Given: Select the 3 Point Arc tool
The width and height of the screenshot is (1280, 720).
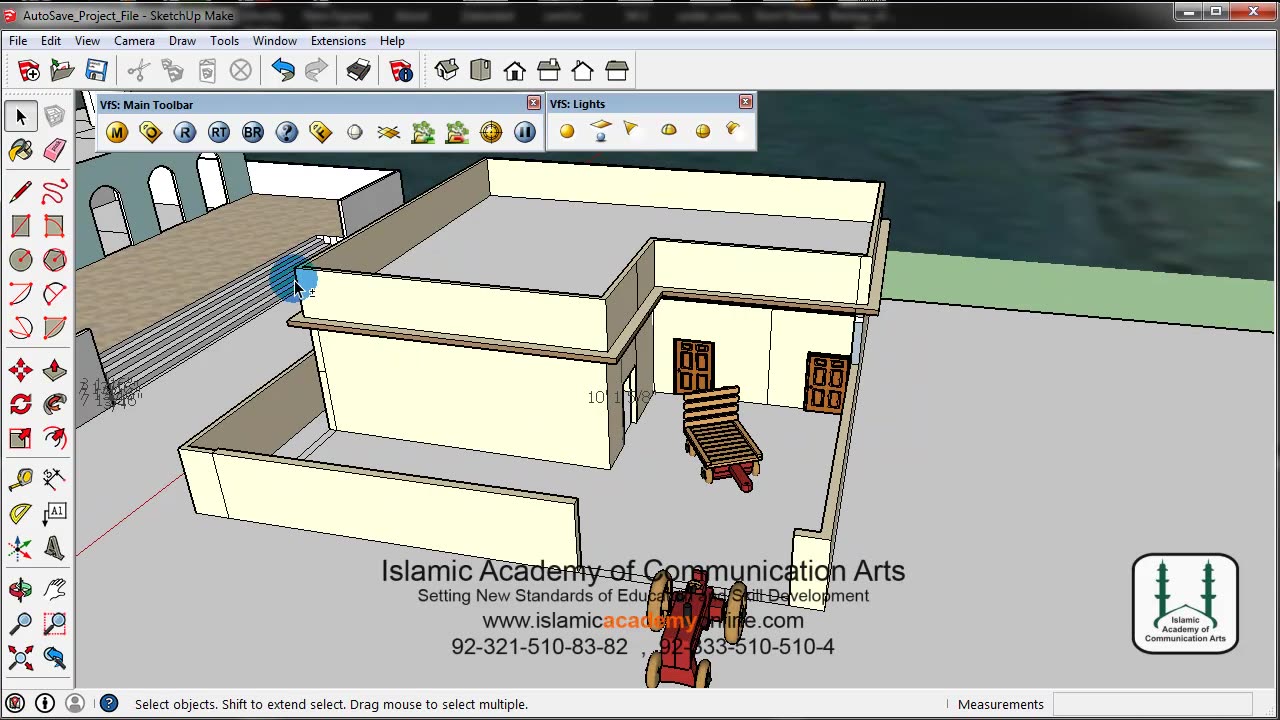Looking at the screenshot, I should click(21, 328).
